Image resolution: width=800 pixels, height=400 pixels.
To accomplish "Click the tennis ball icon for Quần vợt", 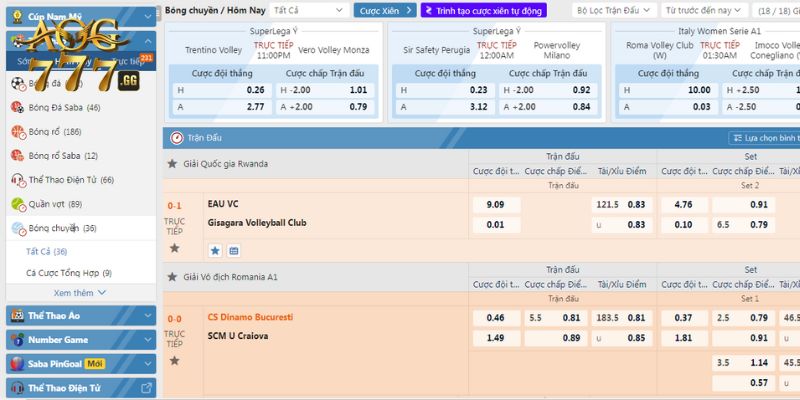I will pos(17,204).
